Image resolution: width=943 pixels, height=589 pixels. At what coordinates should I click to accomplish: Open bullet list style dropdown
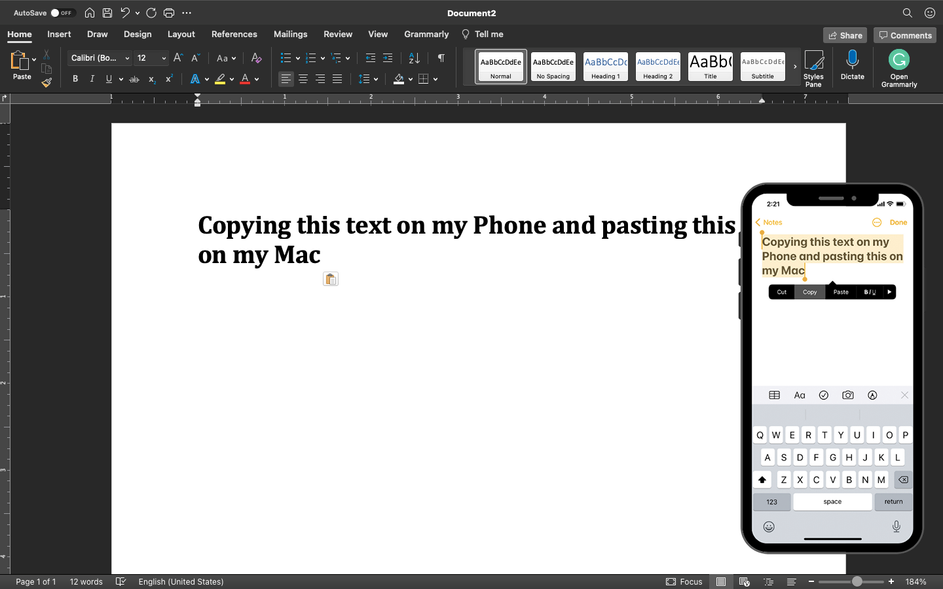(298, 58)
